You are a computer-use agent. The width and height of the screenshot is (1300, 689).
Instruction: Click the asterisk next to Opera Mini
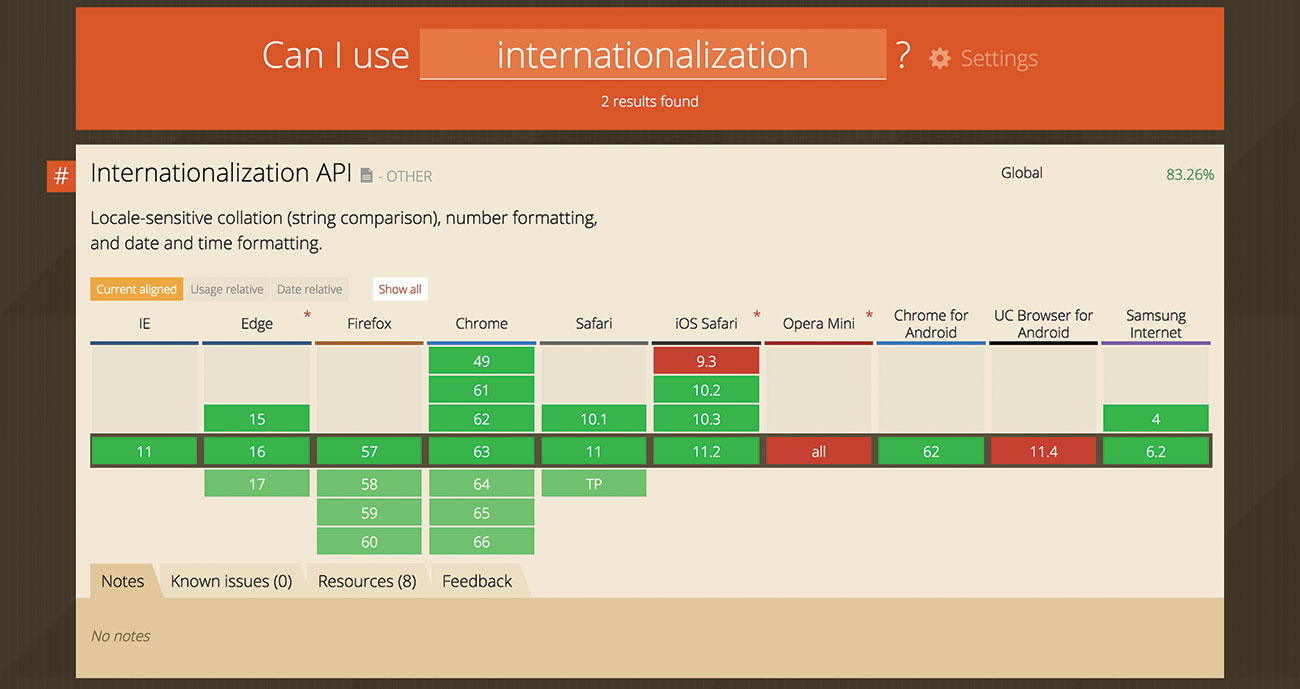869,315
